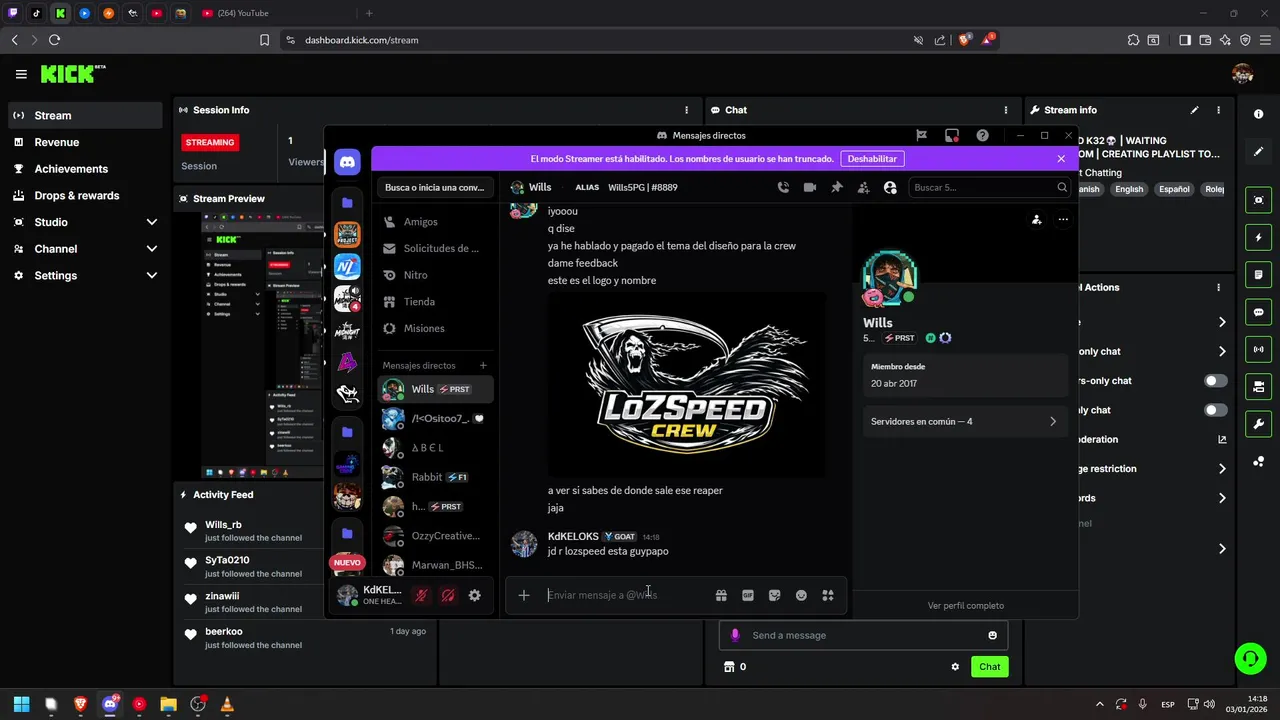The width and height of the screenshot is (1280, 720).
Task: Expand the first Channel Actions chevron row
Action: 1222,322
